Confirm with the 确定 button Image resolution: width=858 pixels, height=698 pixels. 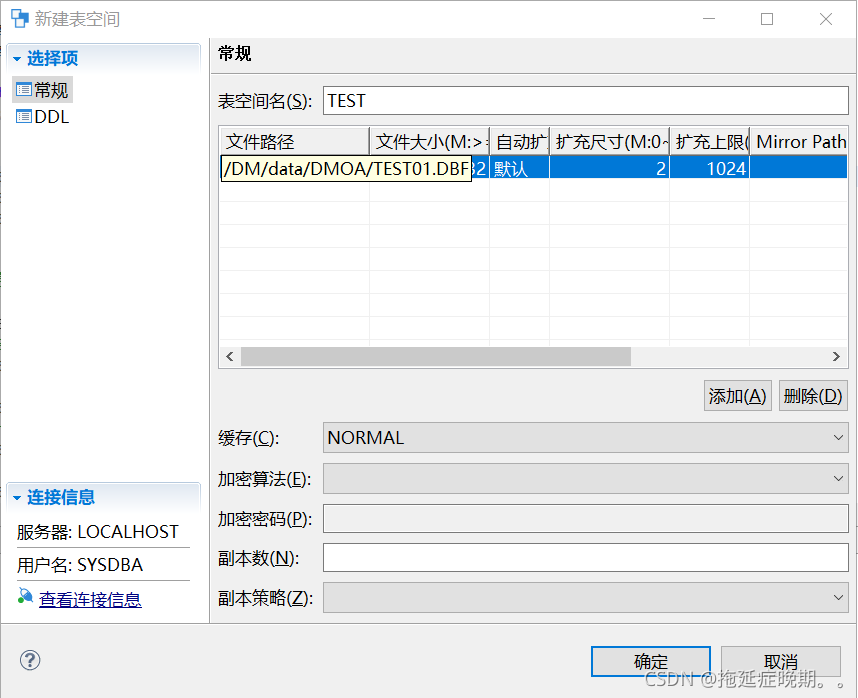(x=651, y=661)
